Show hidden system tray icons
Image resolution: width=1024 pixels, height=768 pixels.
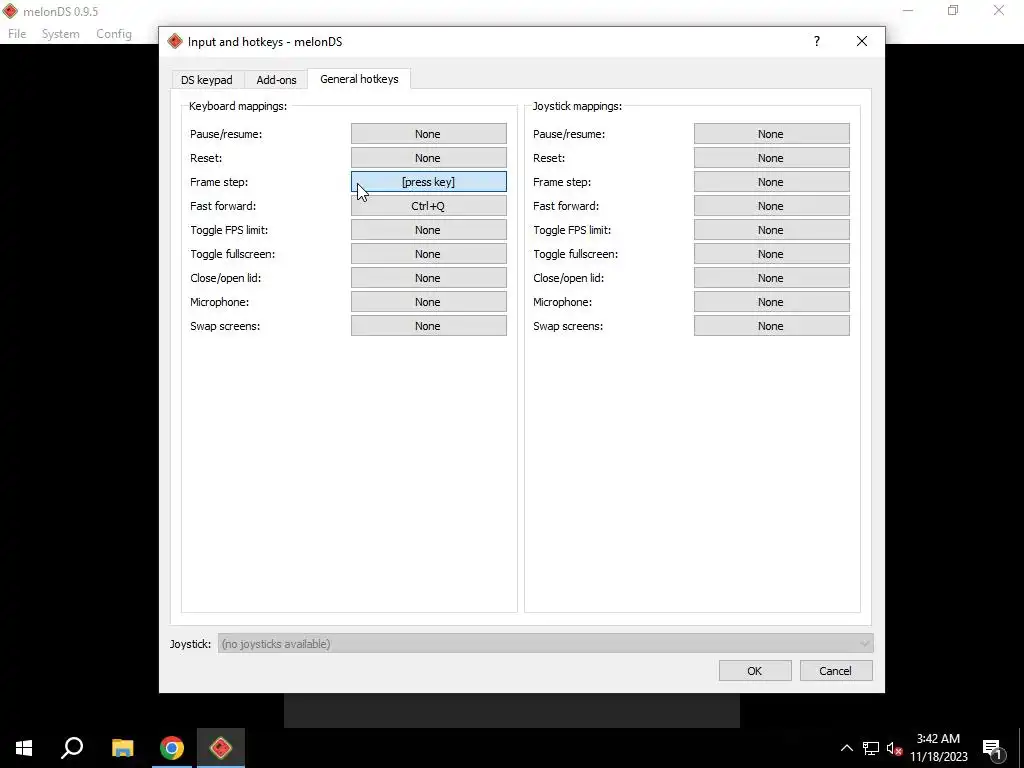(x=846, y=748)
